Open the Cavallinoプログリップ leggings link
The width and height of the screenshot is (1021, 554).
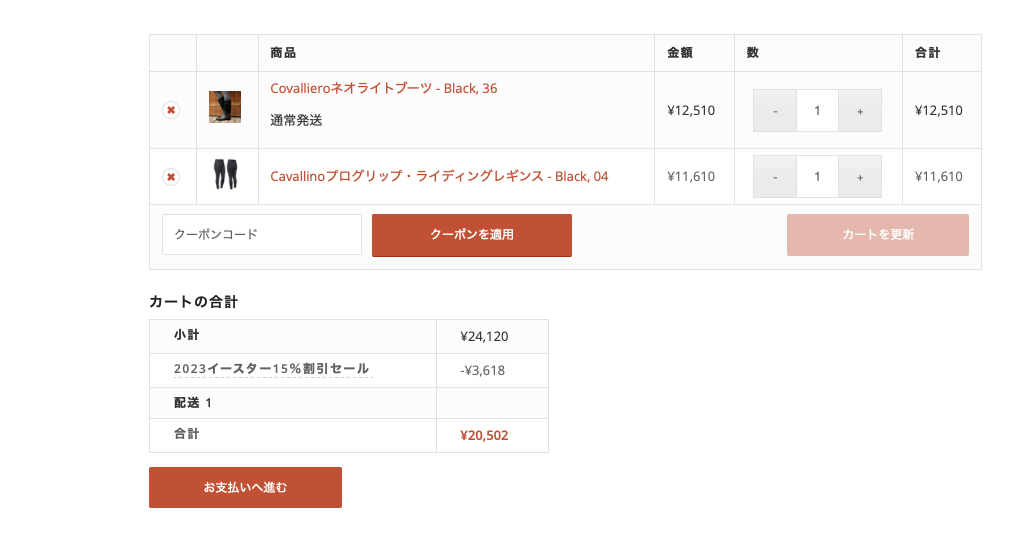pos(439,176)
